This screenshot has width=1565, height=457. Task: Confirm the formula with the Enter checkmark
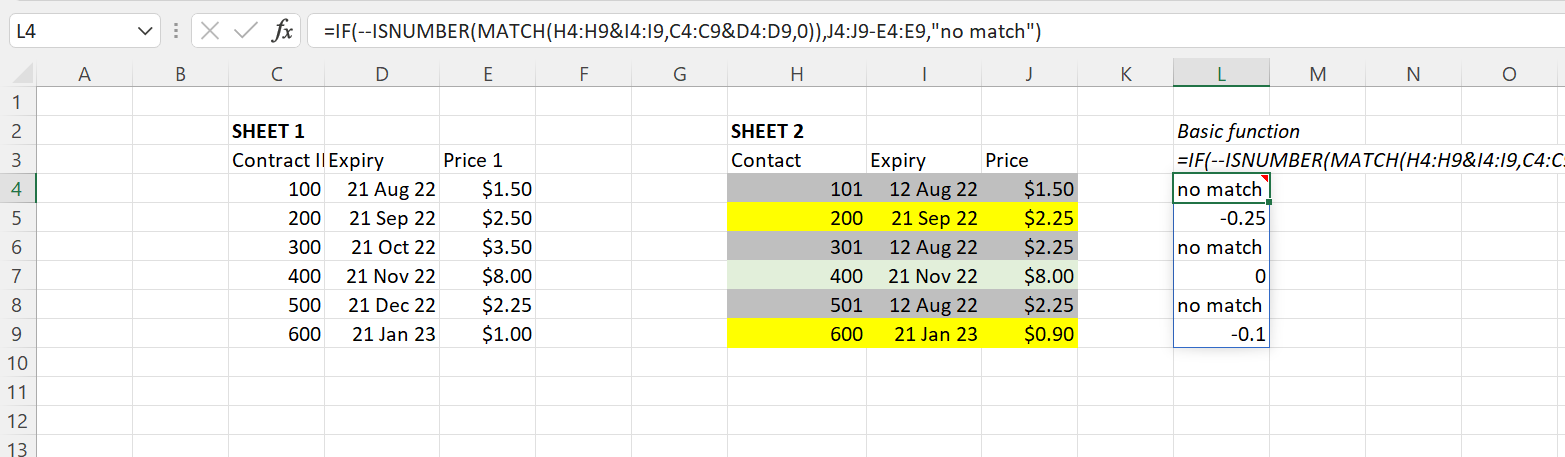[246, 31]
